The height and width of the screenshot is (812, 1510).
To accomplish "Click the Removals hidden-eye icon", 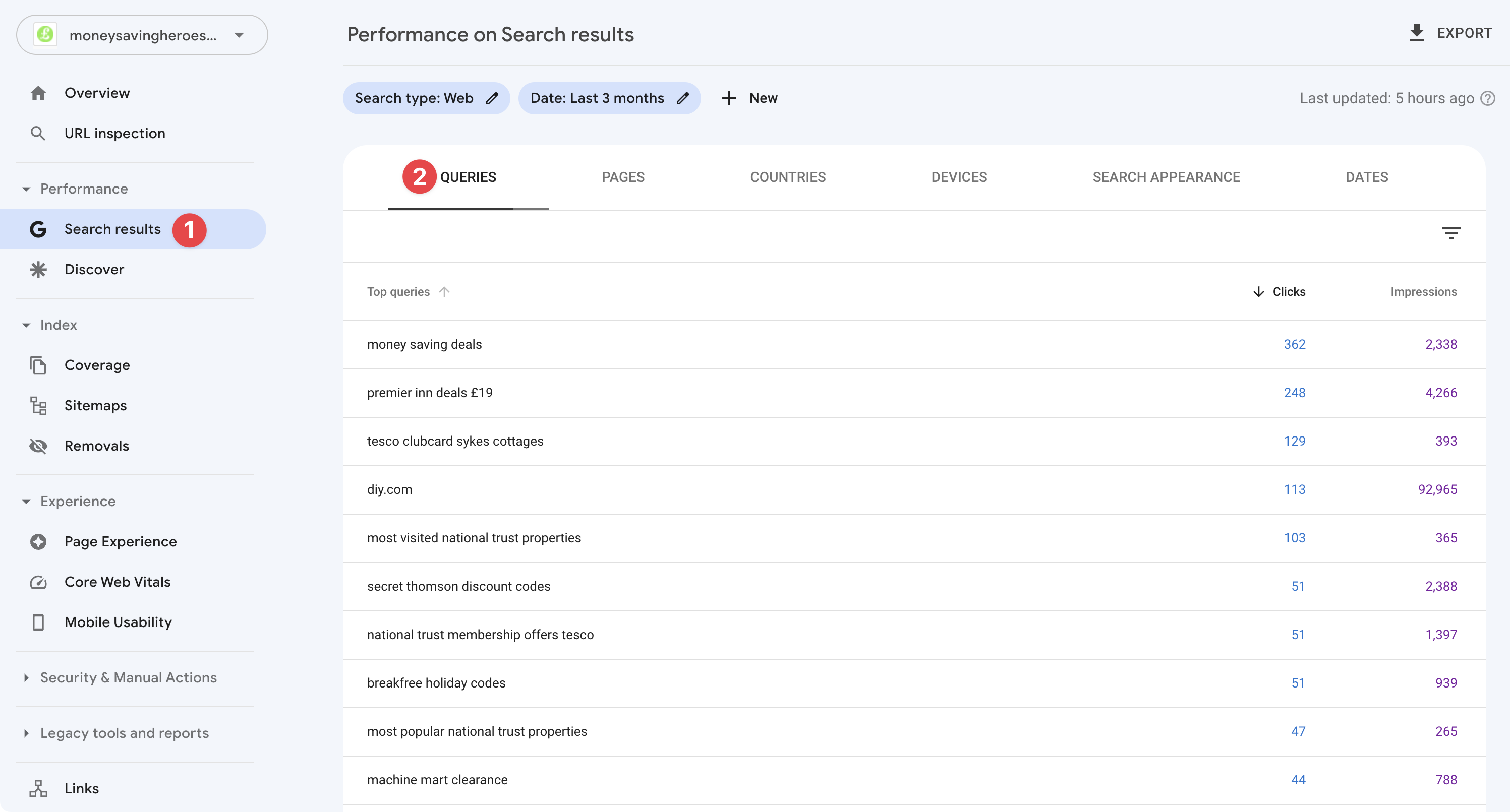I will point(38,446).
